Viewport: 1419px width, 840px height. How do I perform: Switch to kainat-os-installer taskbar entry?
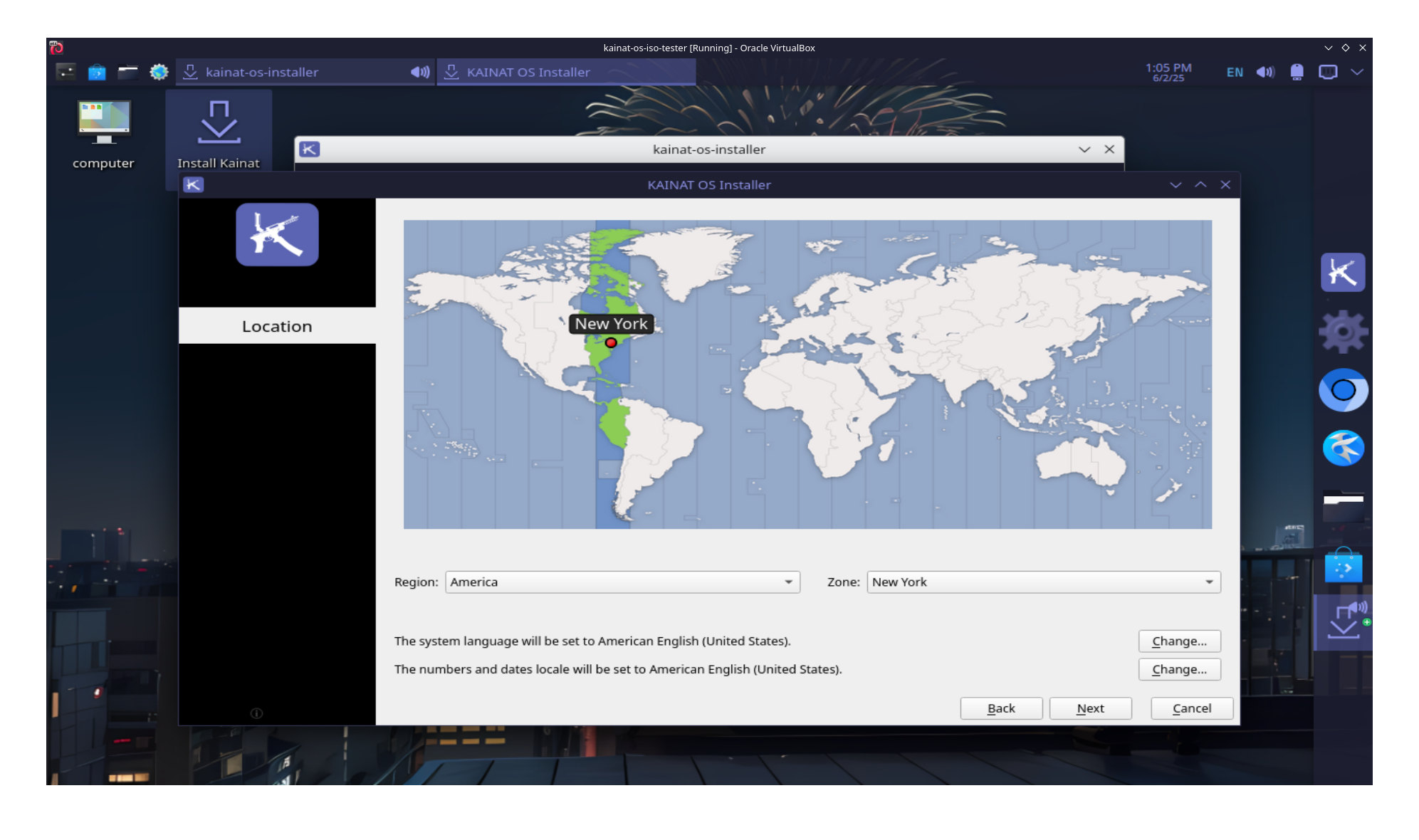[x=305, y=72]
